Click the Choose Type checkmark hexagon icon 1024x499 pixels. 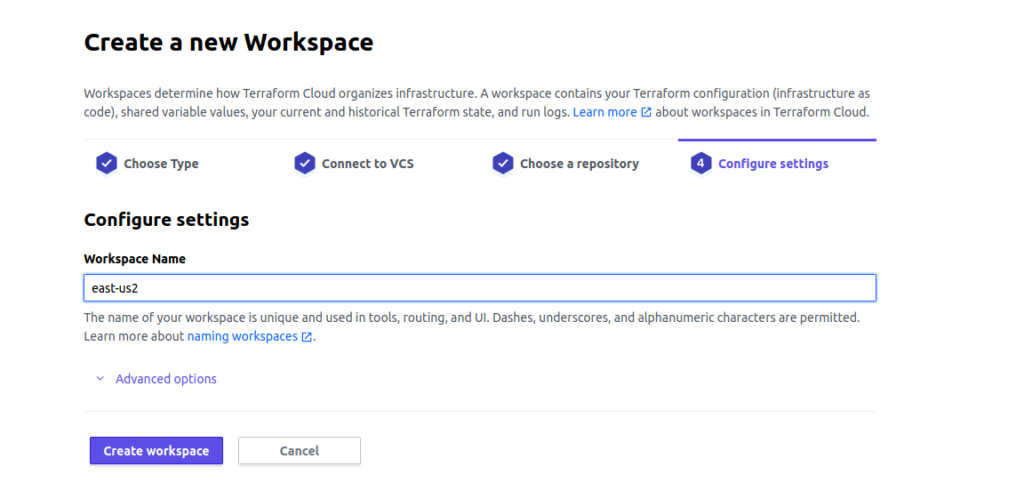tap(106, 163)
